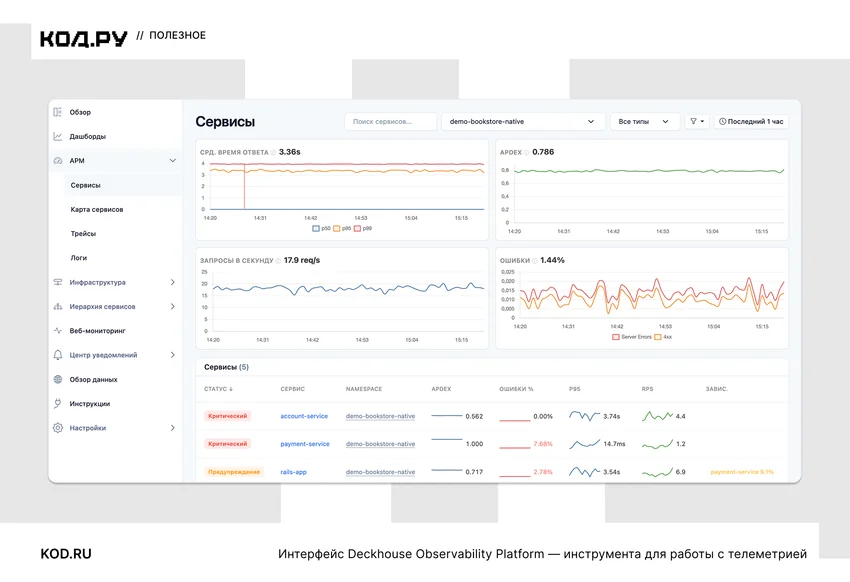Viewport: 850px width, 582px height.
Task: Click the RPS column header
Action: coord(647,389)
